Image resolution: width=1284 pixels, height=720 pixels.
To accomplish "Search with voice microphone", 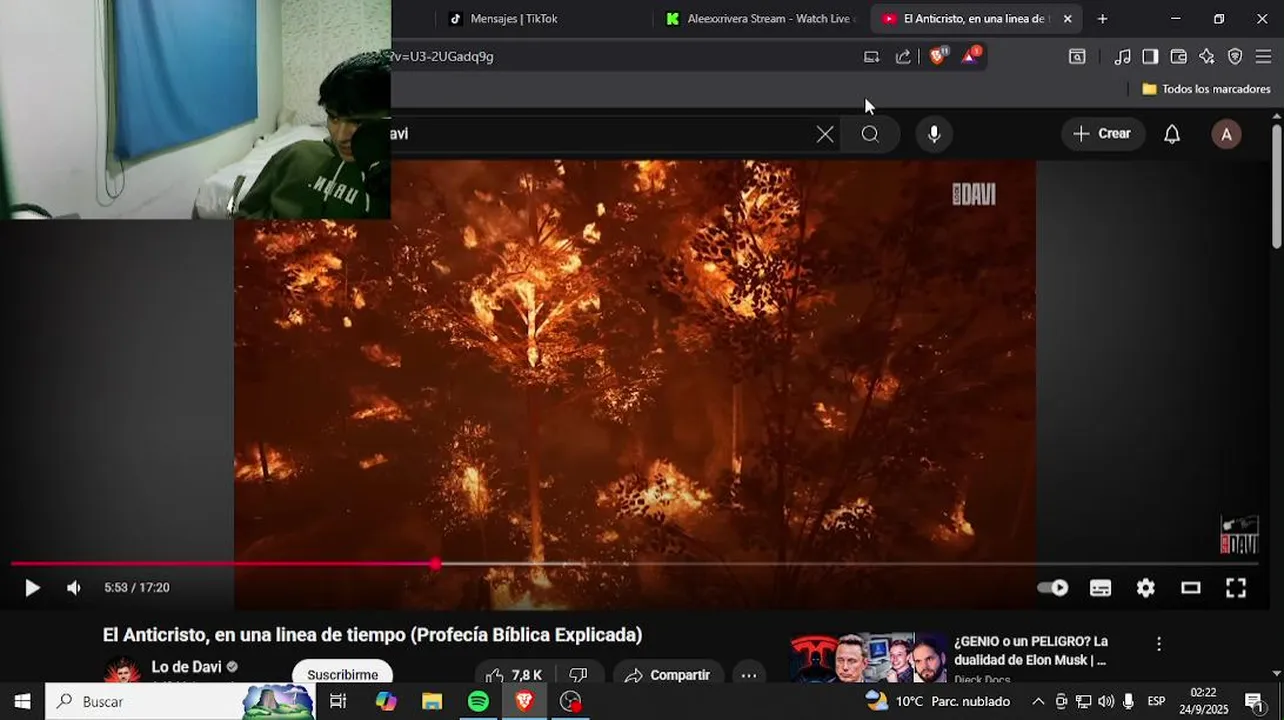I will pos(934,134).
